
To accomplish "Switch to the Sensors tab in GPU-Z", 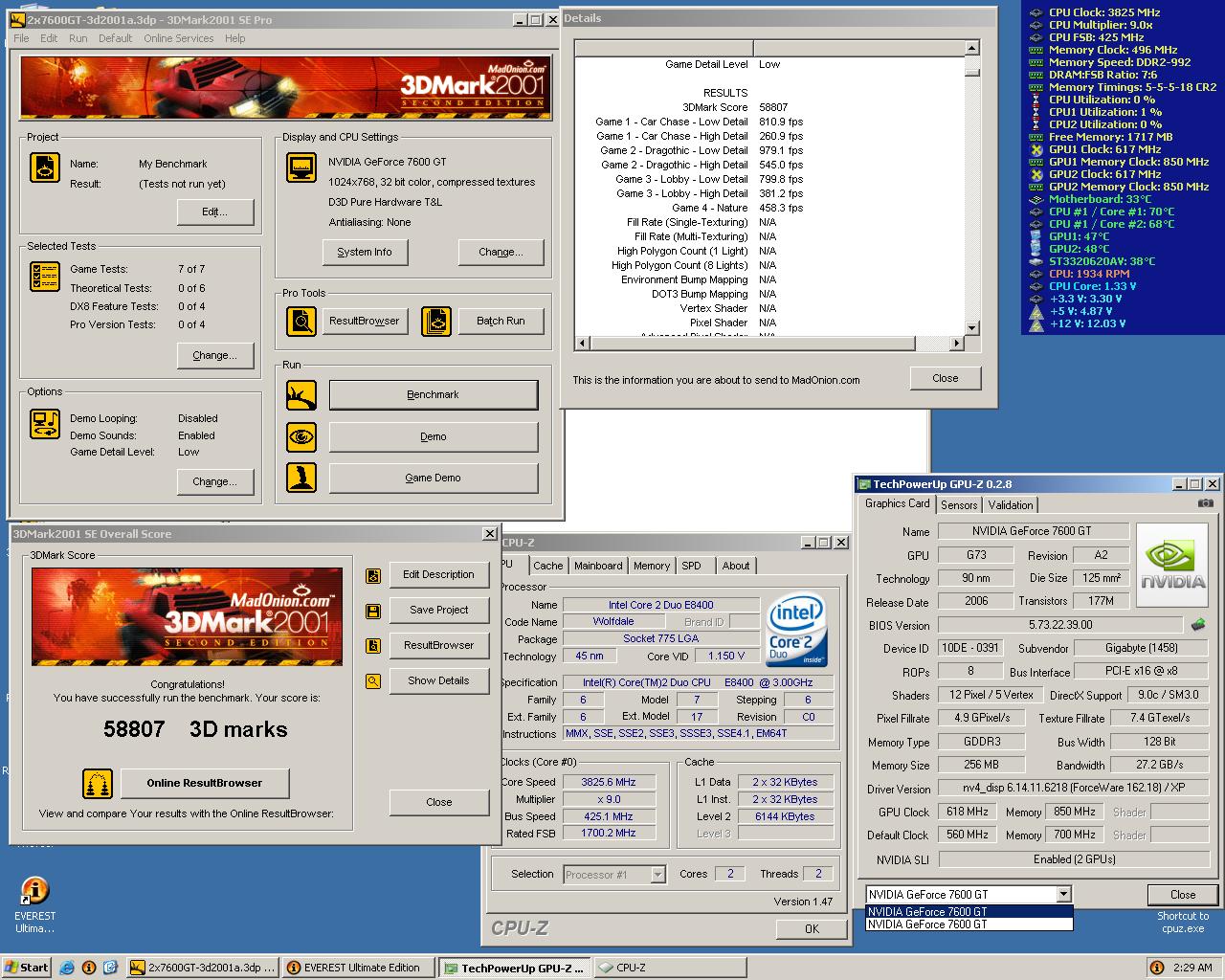I will (959, 505).
